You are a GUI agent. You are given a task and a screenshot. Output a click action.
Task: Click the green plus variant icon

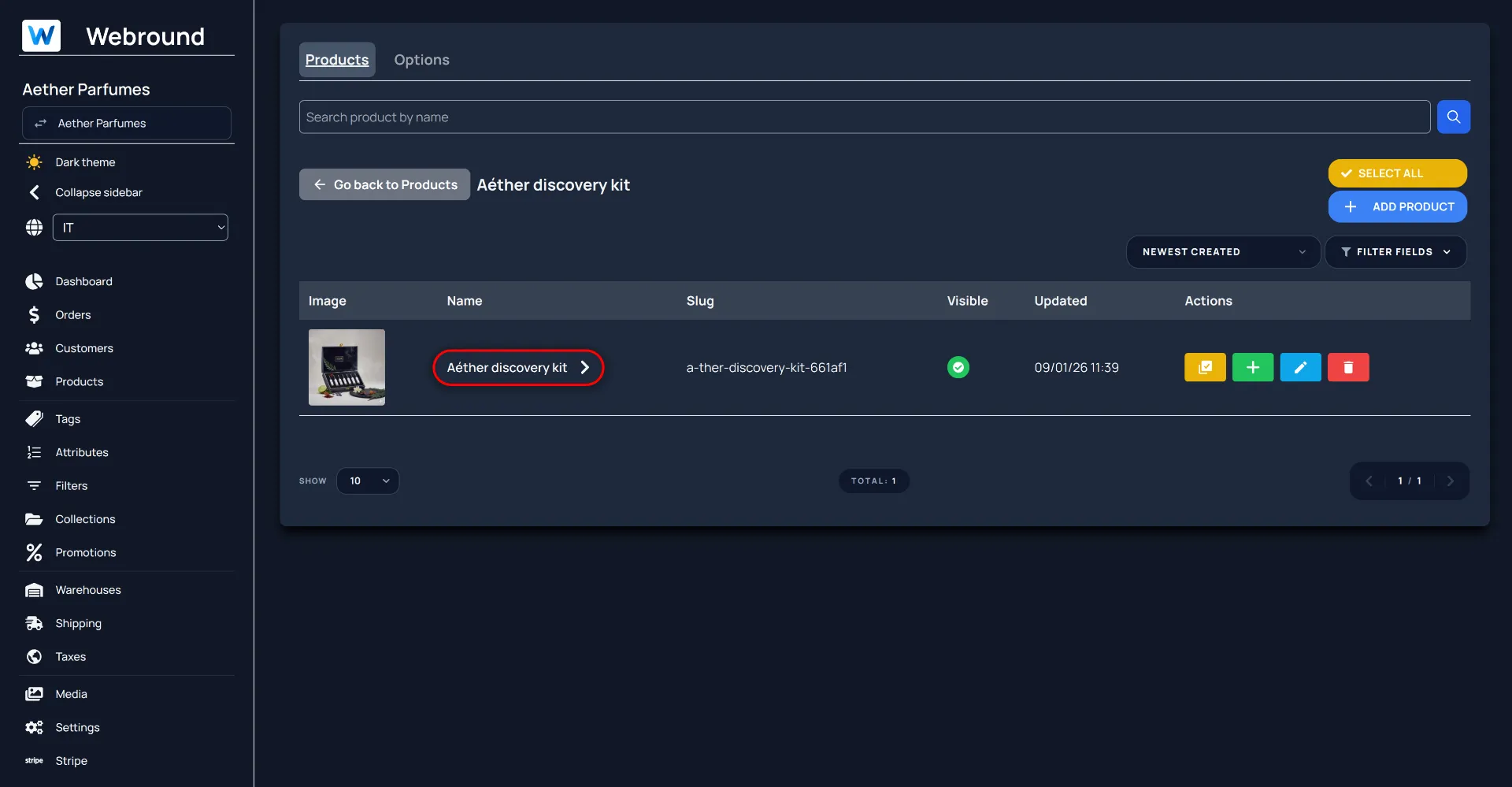click(1252, 367)
